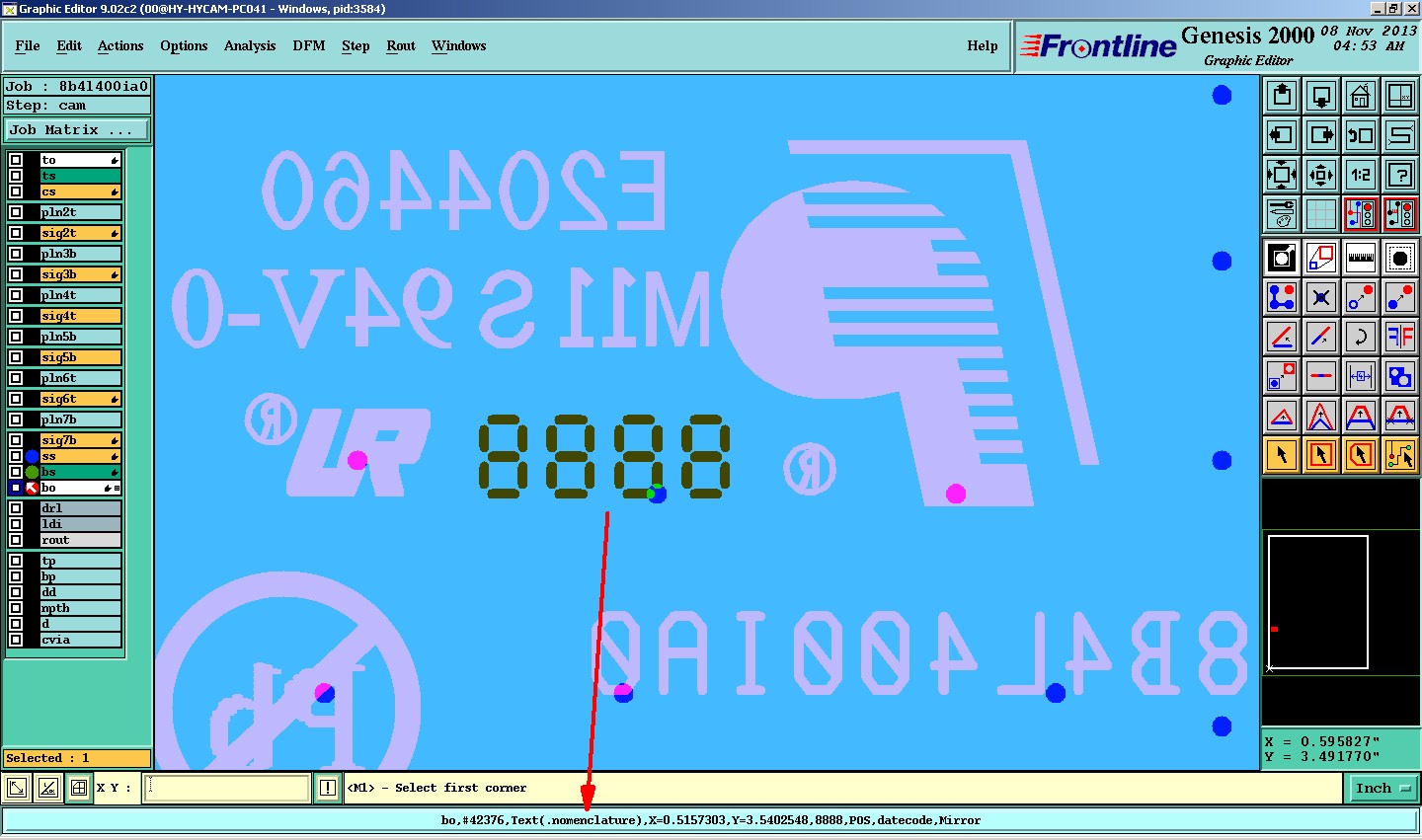Select the 'pln7b' layer name
Viewport: 1422px width, 840px height.
80,420
